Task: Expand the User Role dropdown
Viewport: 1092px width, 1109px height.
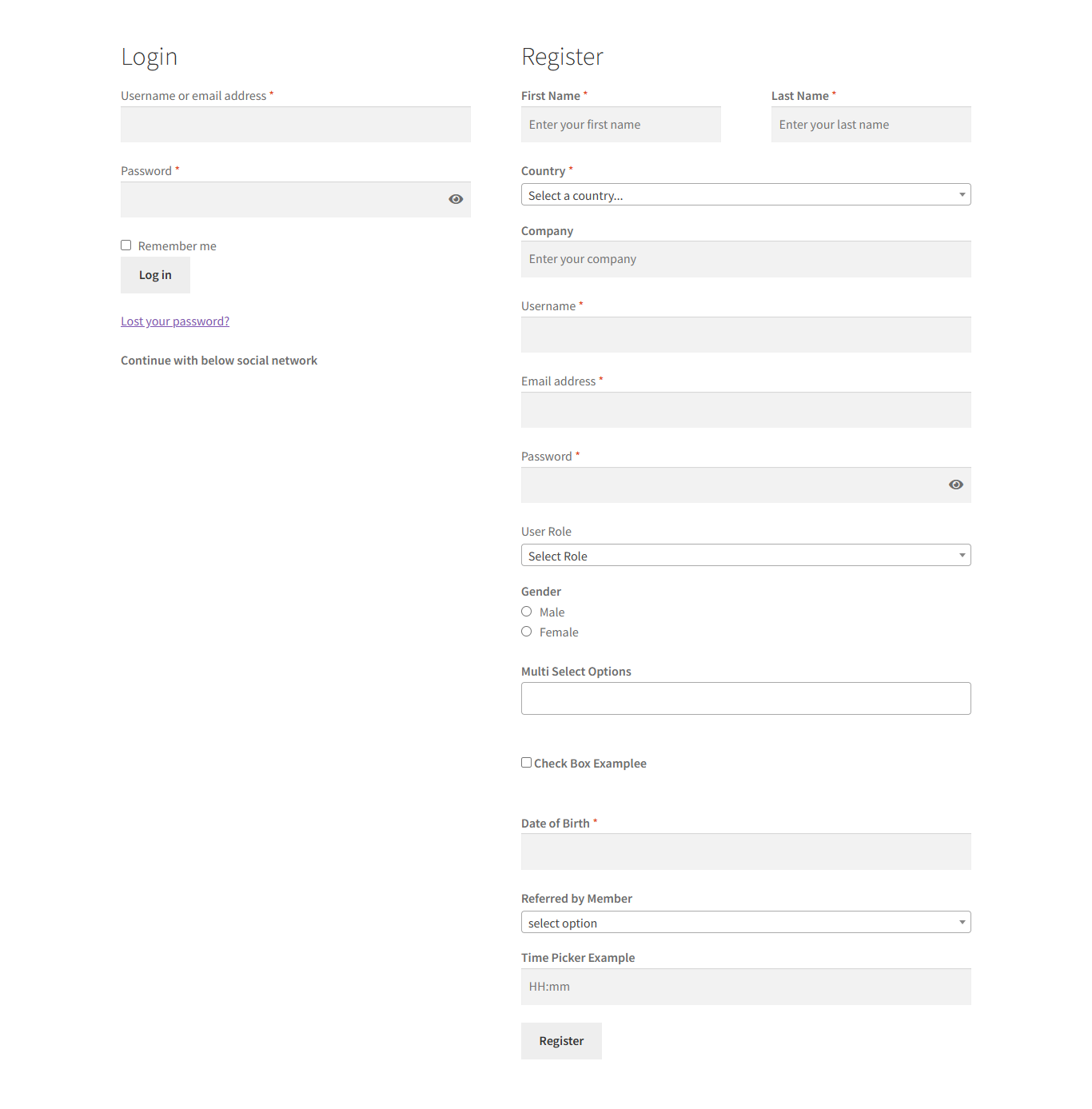Action: pyautogui.click(x=745, y=556)
